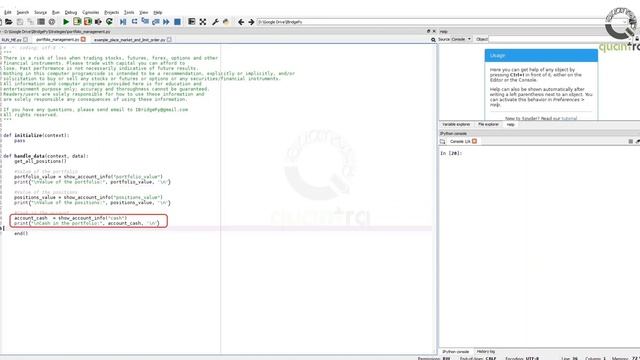This screenshot has height=360, width=640.
Task: Close the RUN_ME.py tab
Action: coord(26,40)
